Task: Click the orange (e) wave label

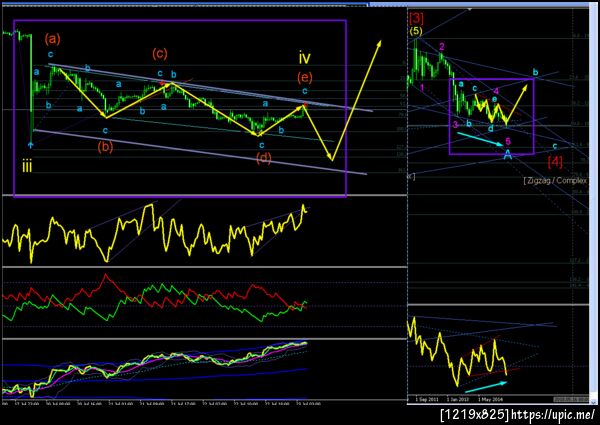Action: click(x=305, y=78)
